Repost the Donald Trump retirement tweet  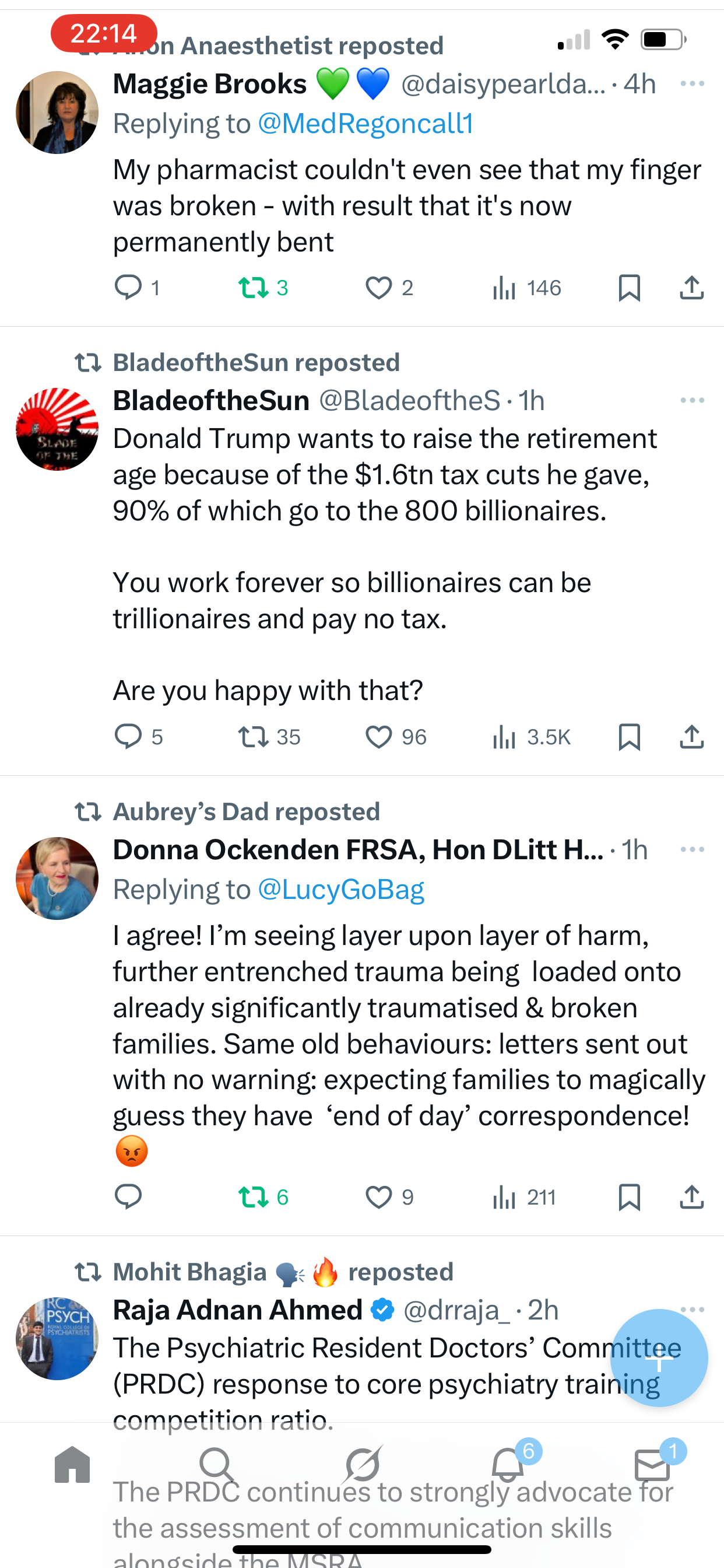(x=254, y=737)
